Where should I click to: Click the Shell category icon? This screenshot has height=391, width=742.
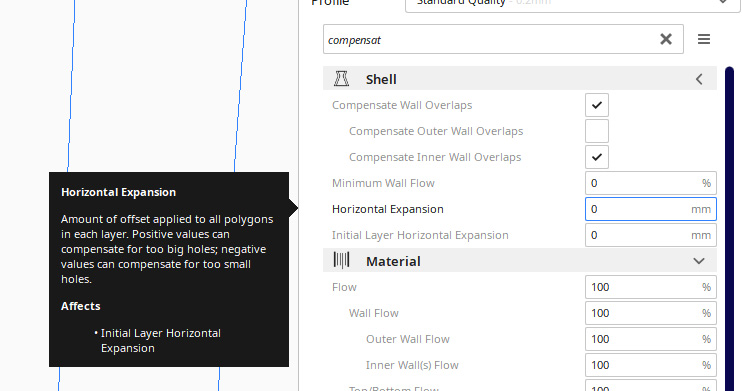coord(341,79)
